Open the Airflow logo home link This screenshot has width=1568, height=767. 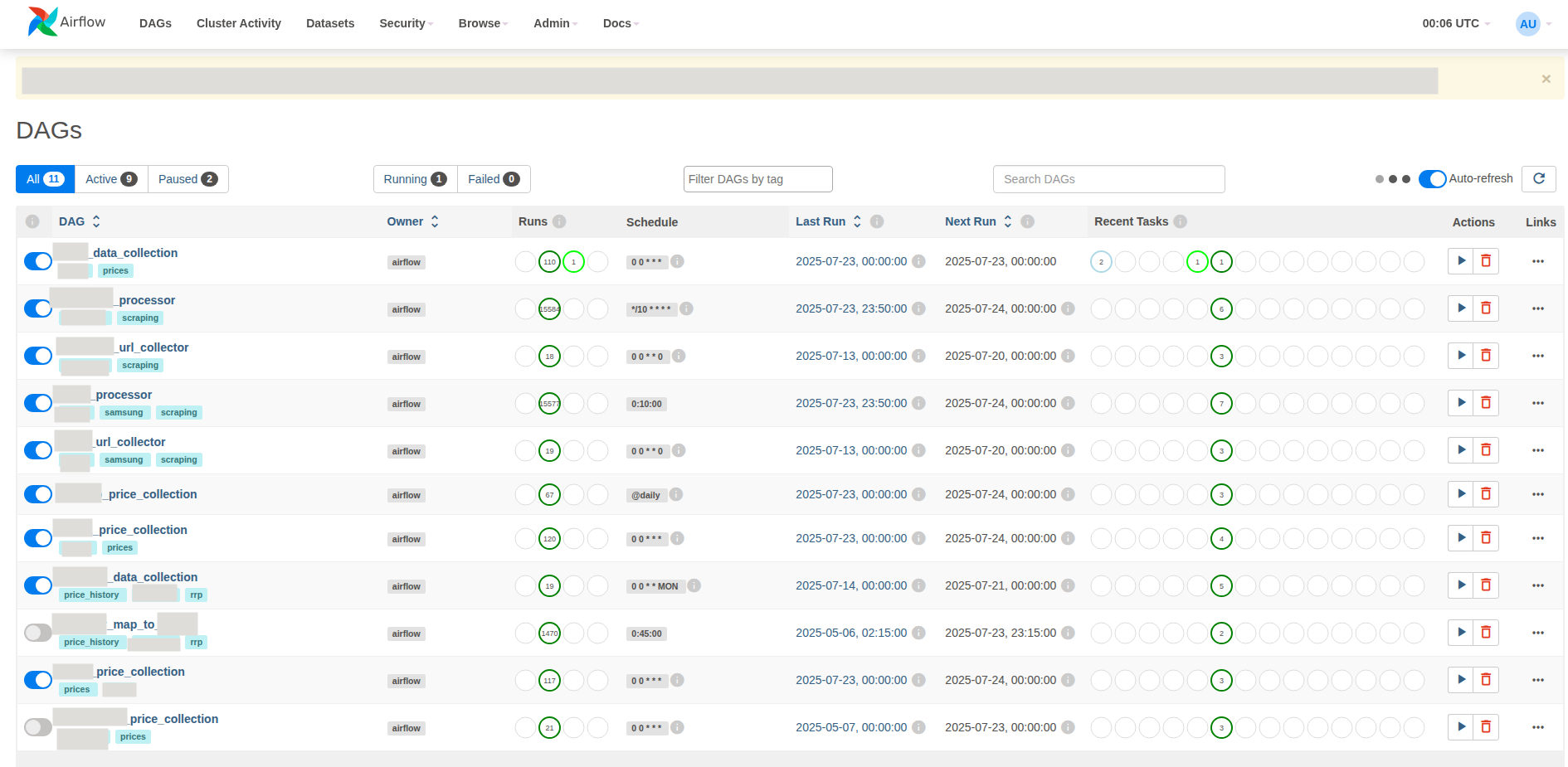click(66, 22)
